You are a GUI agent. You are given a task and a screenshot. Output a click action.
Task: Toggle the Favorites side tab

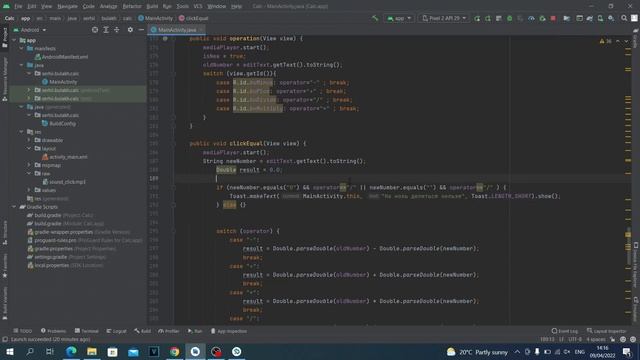[x=4, y=265]
